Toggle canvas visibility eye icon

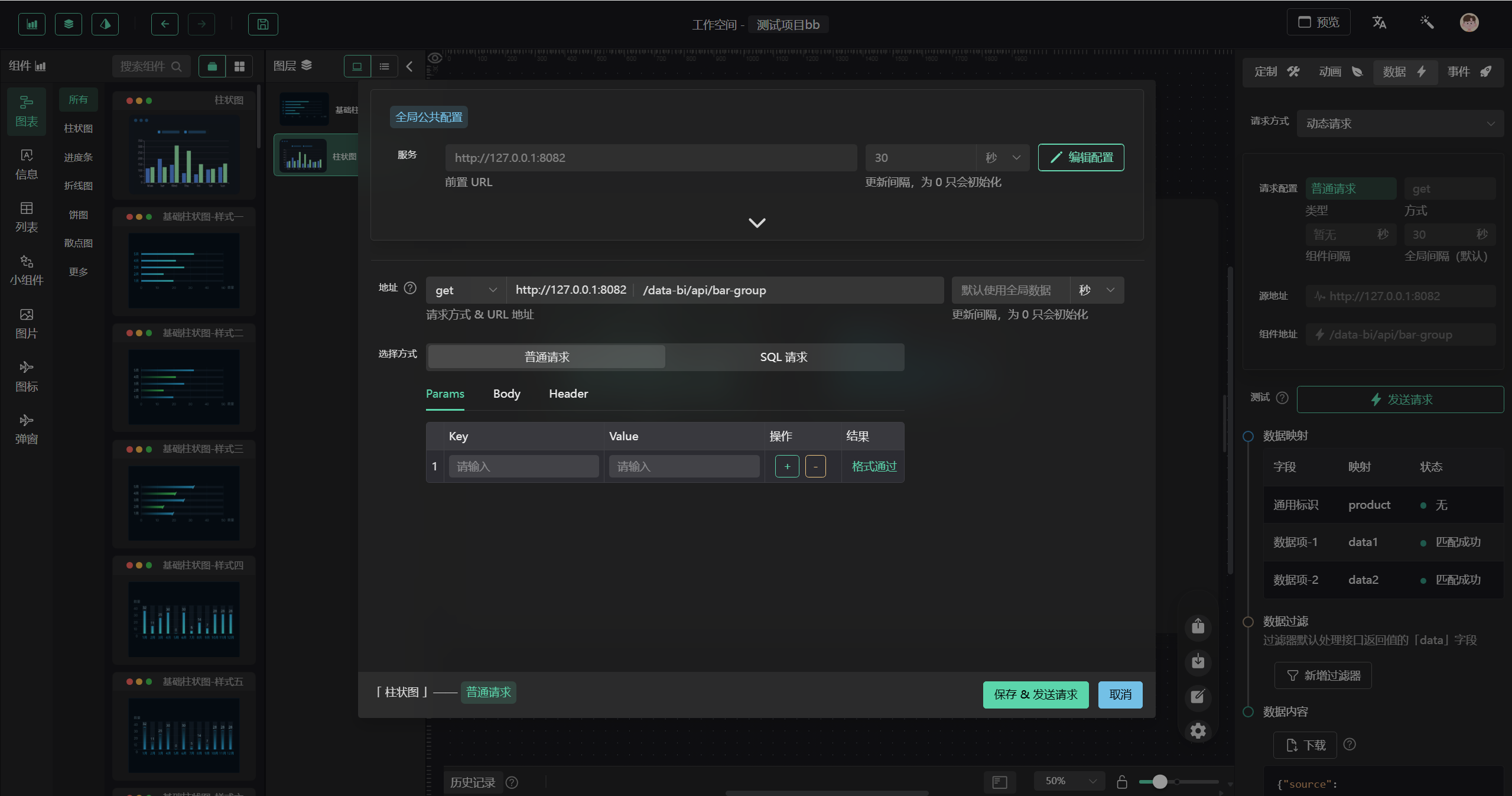pyautogui.click(x=435, y=58)
